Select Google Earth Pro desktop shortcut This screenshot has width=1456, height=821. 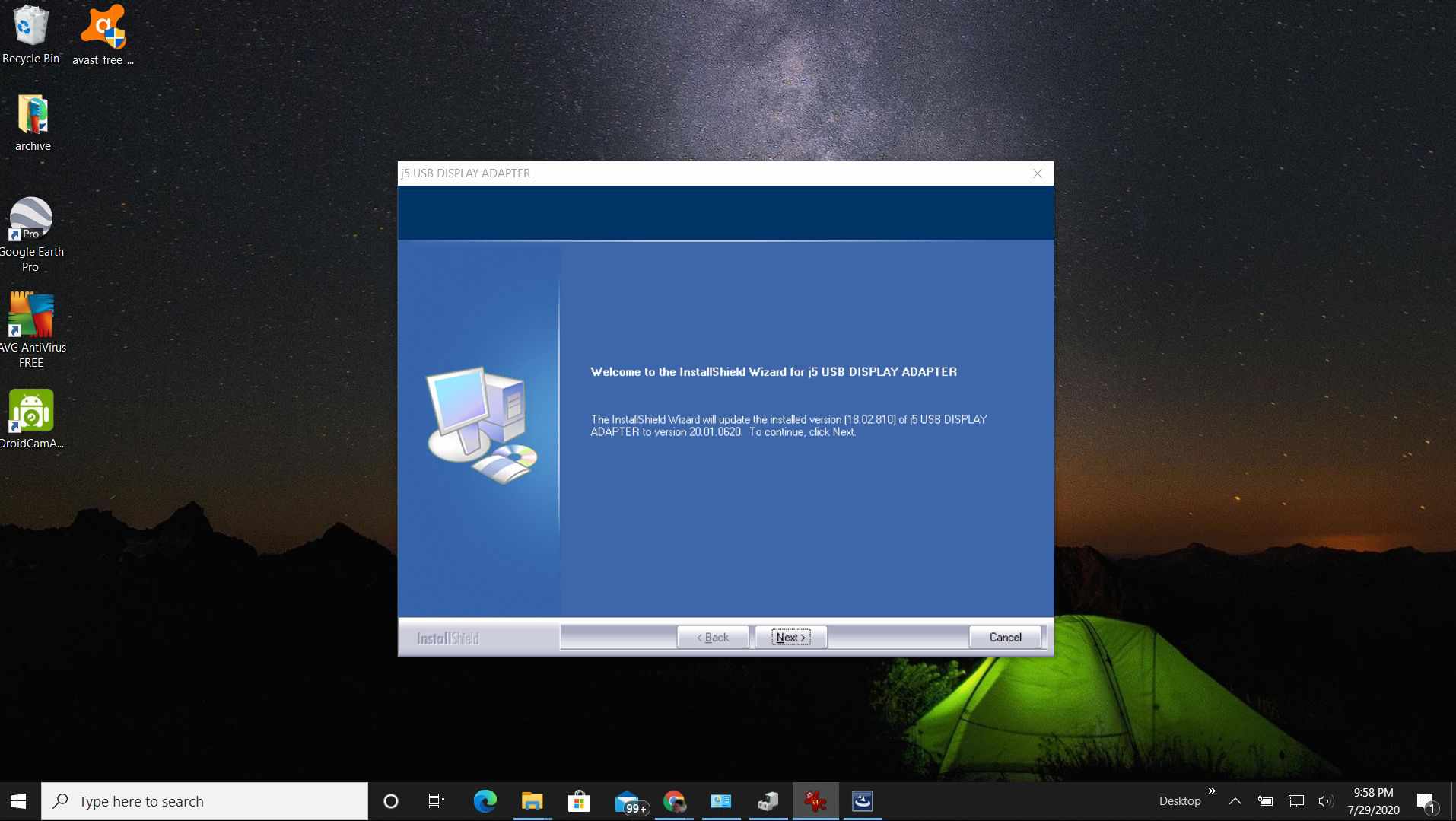click(31, 234)
